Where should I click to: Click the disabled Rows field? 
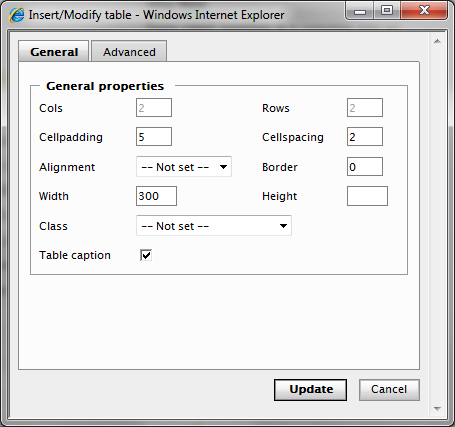coord(365,108)
